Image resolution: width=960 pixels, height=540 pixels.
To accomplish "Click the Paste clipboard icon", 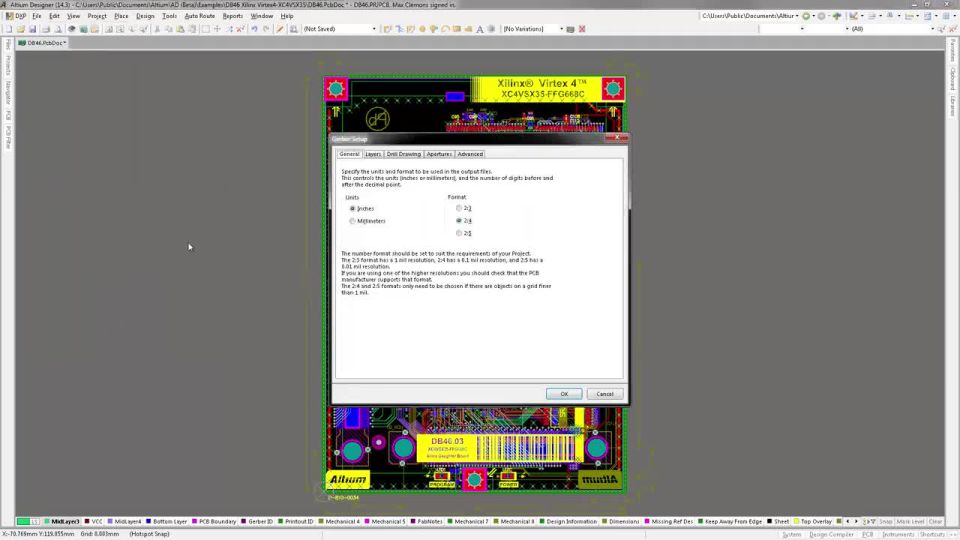I will point(181,29).
